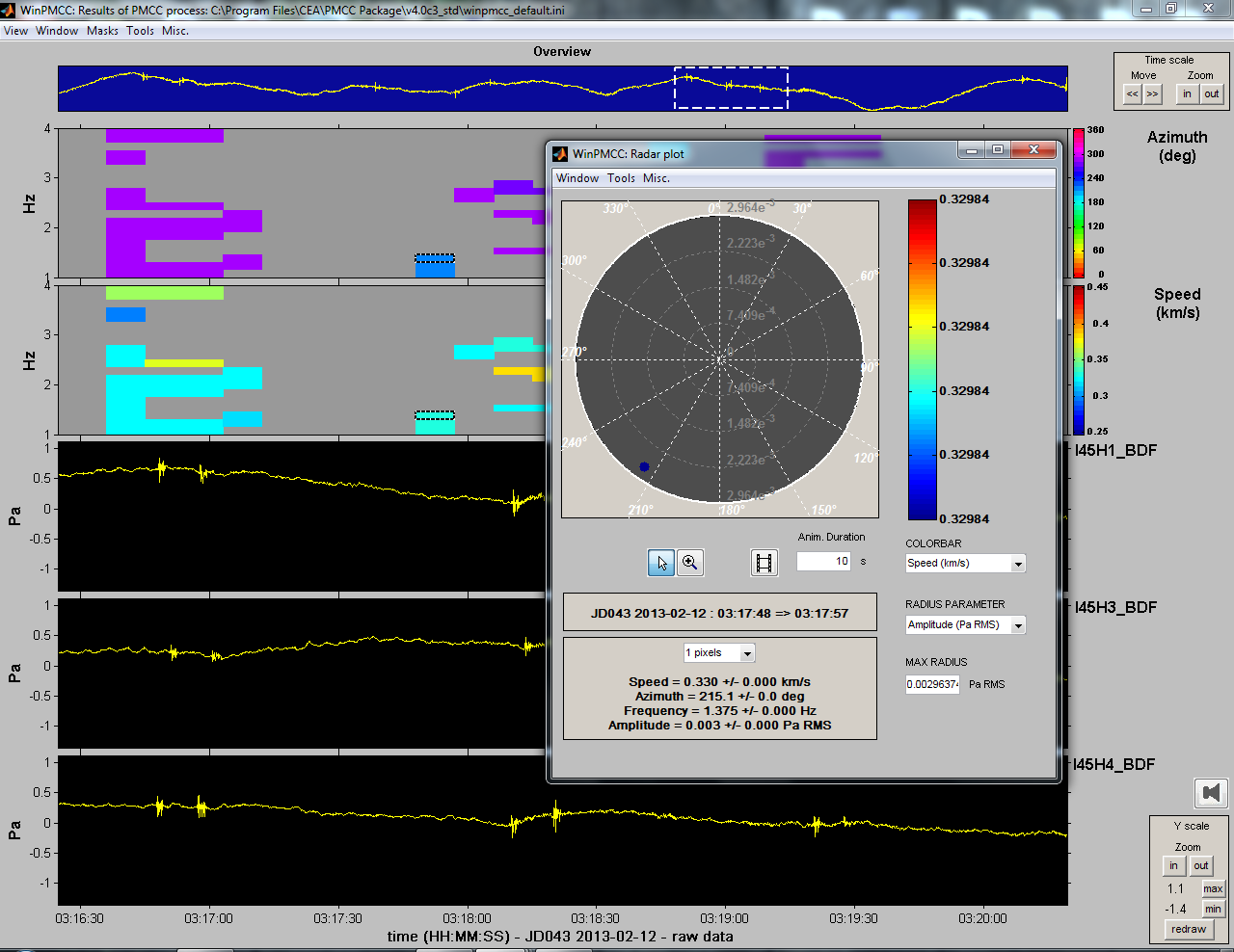1234x952 pixels.
Task: Click the I45H1_BDF channel label
Action: (x=1115, y=450)
